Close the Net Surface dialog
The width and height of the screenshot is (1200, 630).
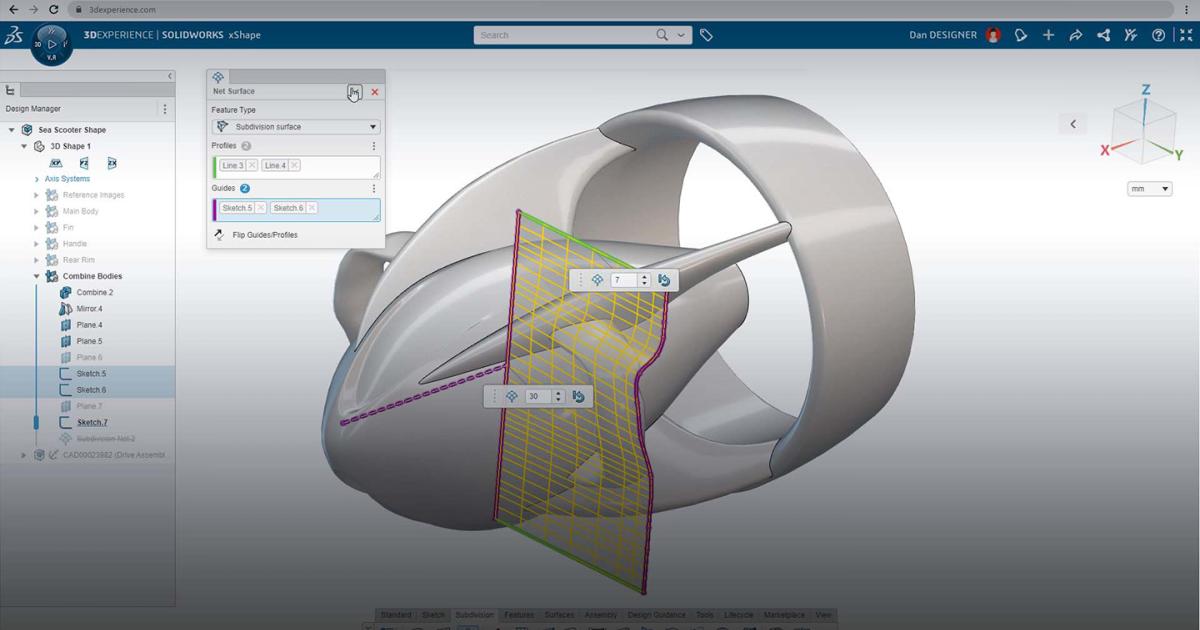pos(375,91)
